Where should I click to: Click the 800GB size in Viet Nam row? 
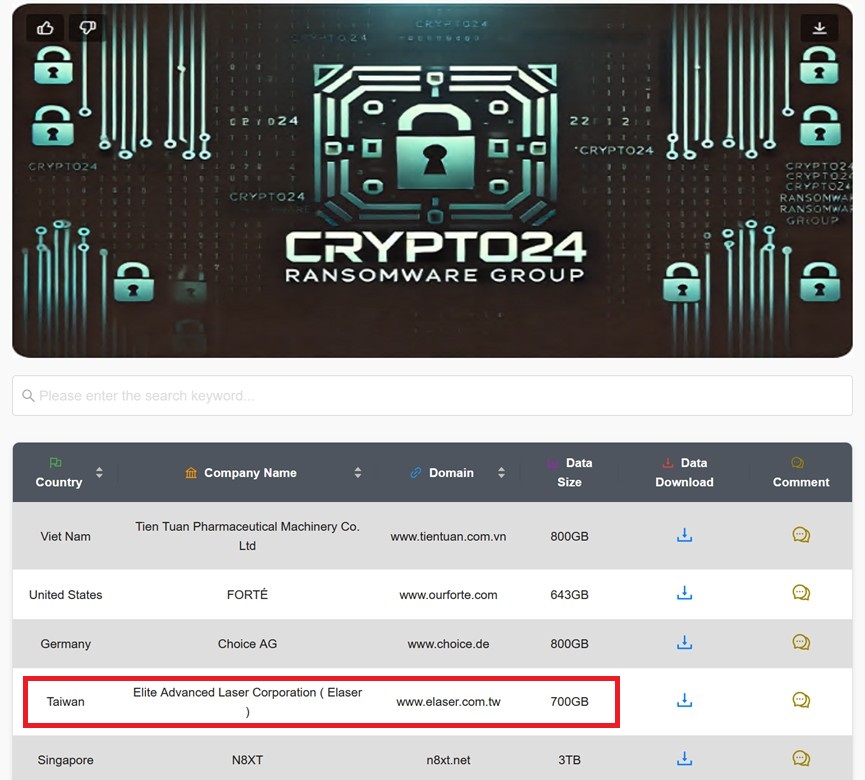point(569,536)
